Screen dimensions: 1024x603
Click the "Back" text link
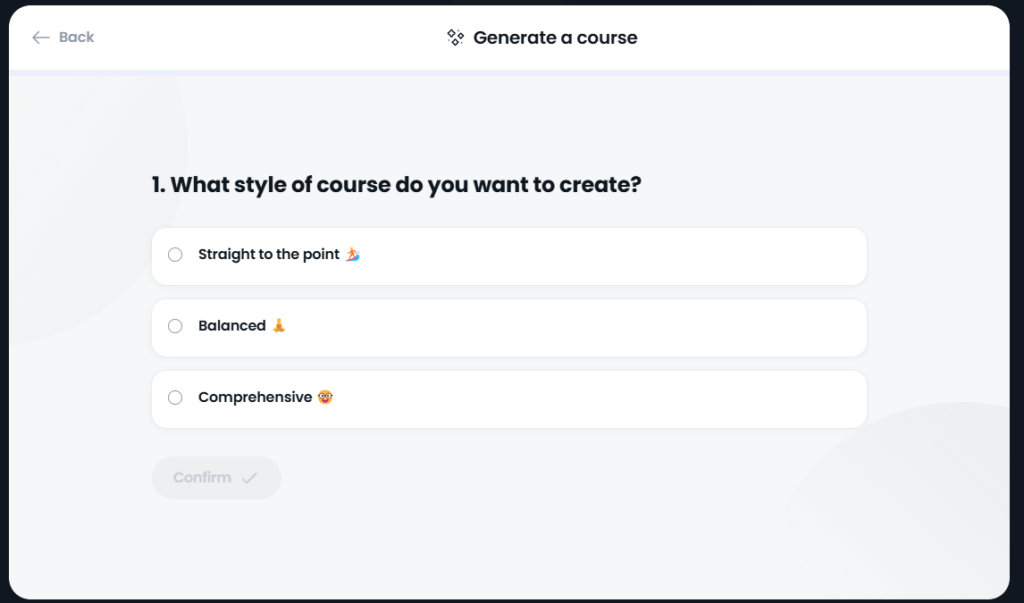point(76,37)
